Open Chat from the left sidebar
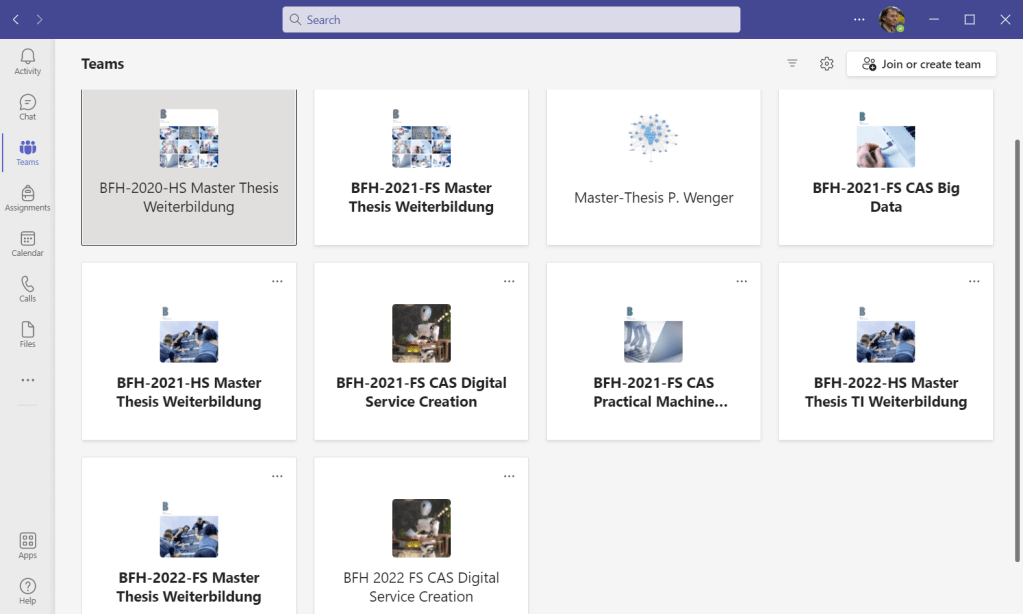The width and height of the screenshot is (1023, 614). 27,107
